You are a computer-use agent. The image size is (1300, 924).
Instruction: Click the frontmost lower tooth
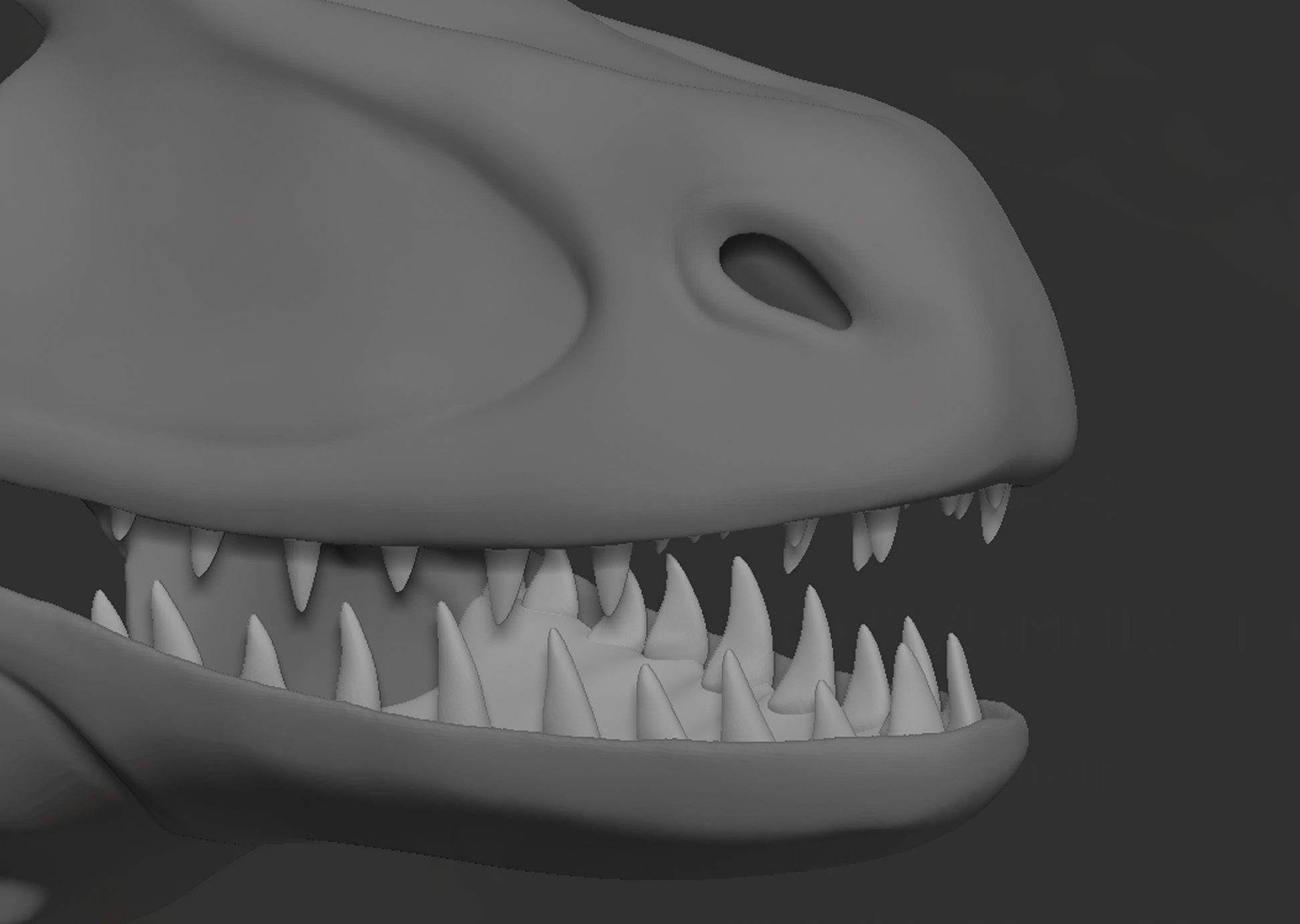click(962, 678)
